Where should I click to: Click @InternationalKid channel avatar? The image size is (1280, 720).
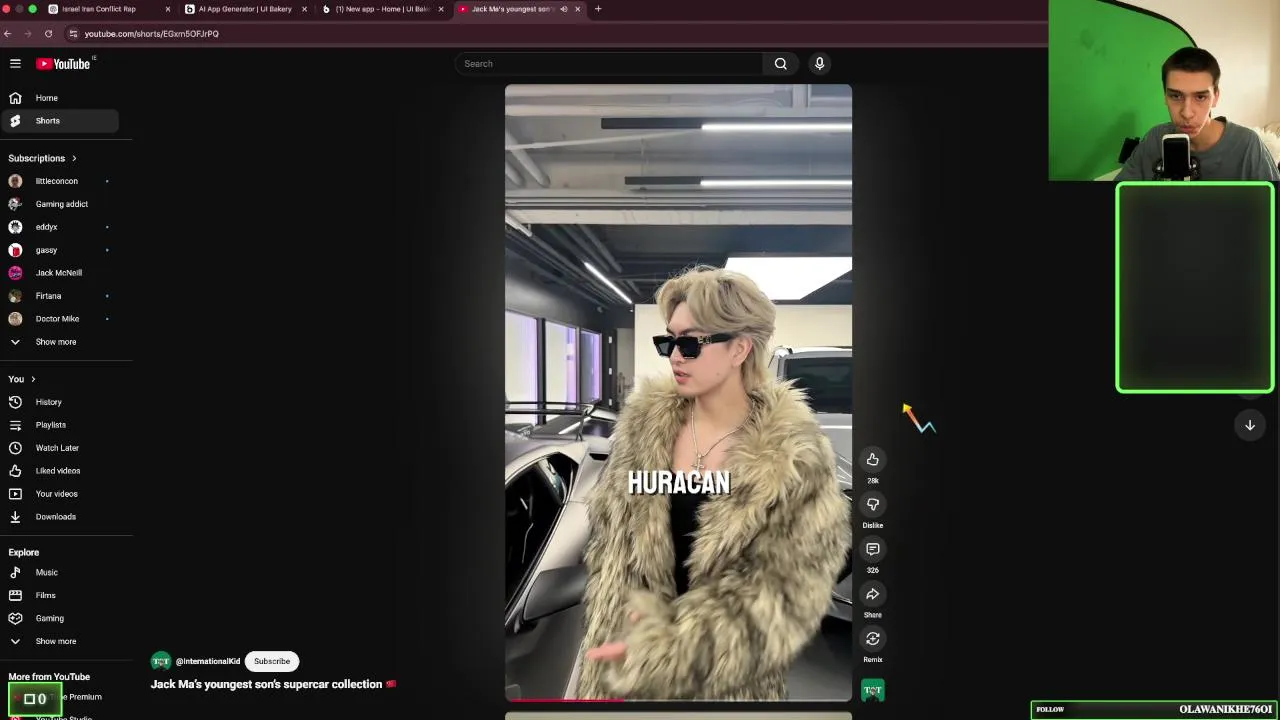161,661
